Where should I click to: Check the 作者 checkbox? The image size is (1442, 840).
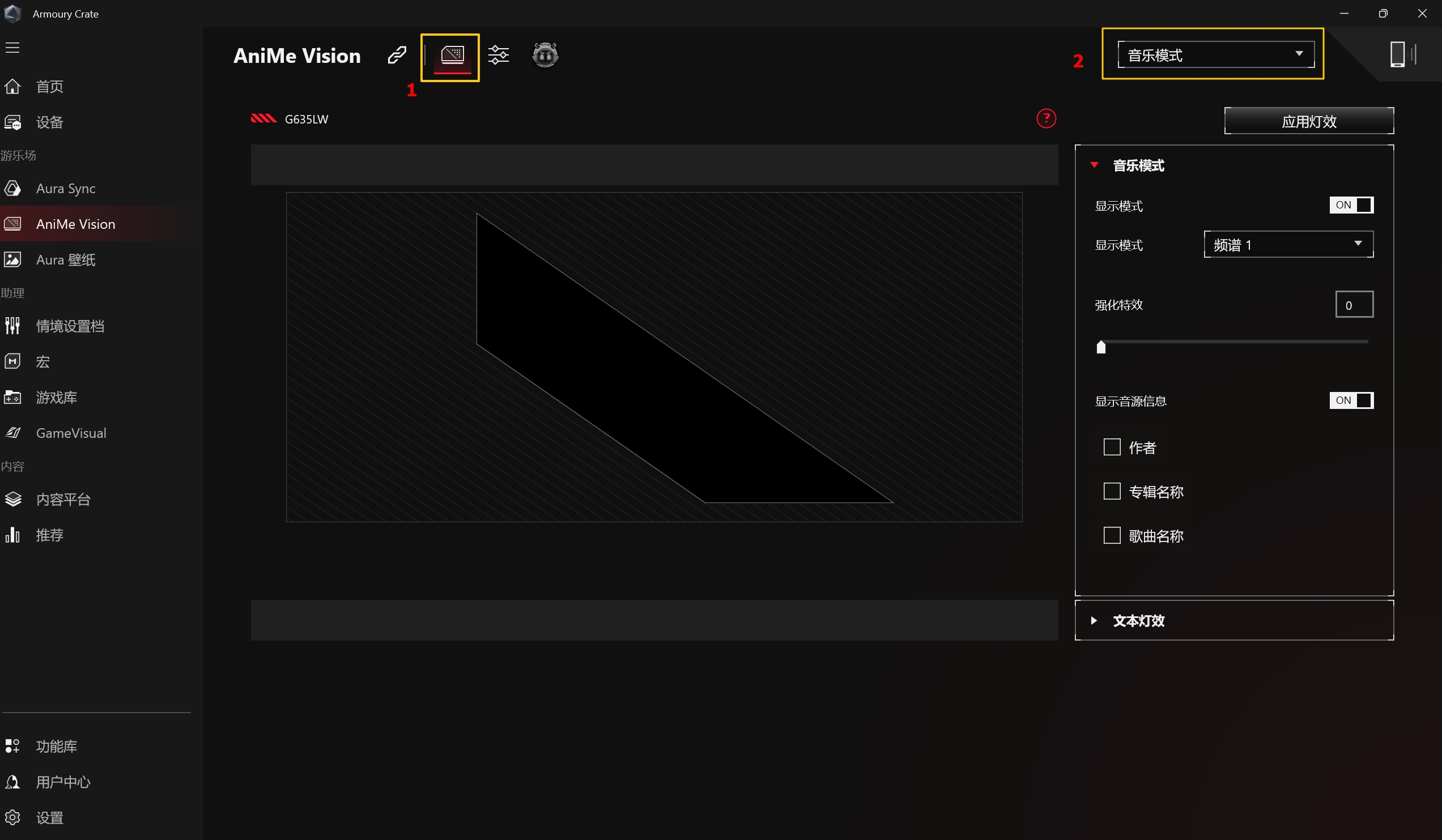1111,447
